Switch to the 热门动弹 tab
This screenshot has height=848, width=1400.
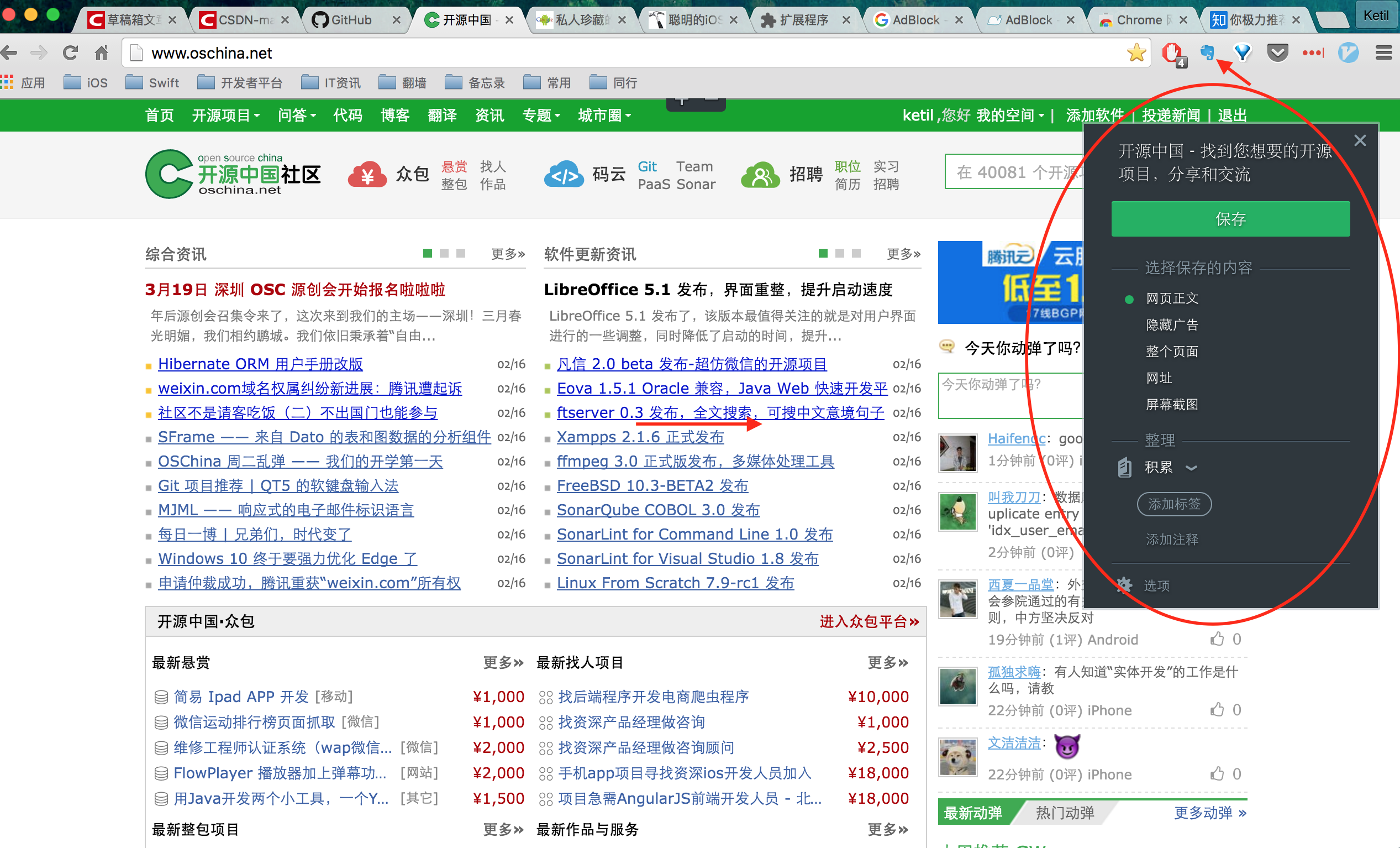[1065, 813]
